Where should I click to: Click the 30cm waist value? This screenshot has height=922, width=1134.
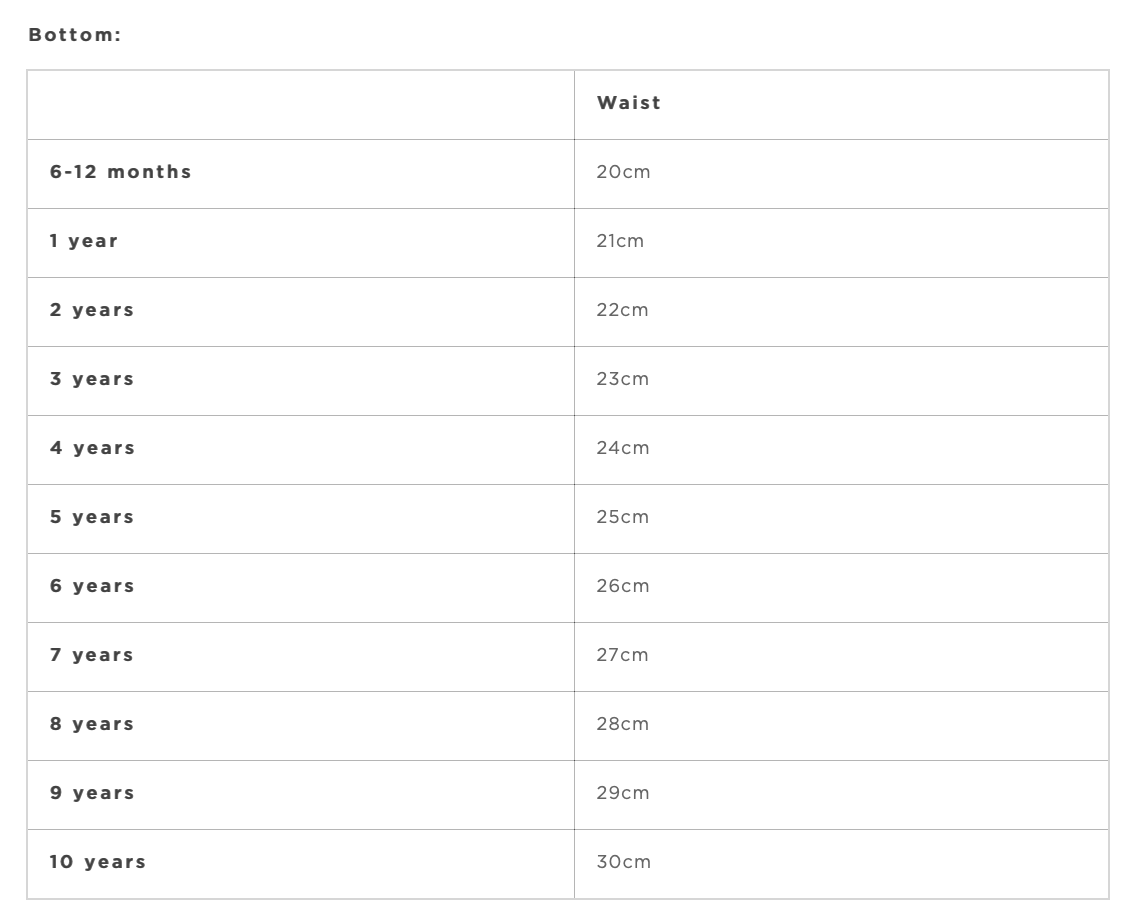coord(623,862)
